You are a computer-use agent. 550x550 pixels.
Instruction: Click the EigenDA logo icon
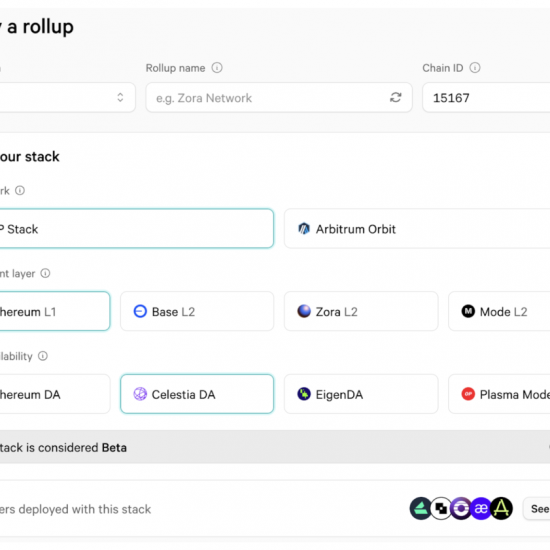pos(304,394)
